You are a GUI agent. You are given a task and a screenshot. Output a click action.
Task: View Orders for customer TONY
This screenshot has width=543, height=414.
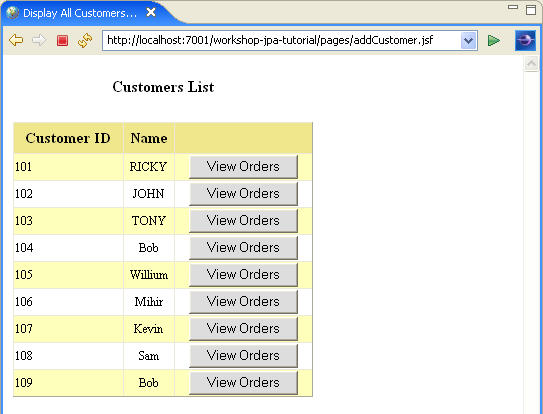[243, 221]
